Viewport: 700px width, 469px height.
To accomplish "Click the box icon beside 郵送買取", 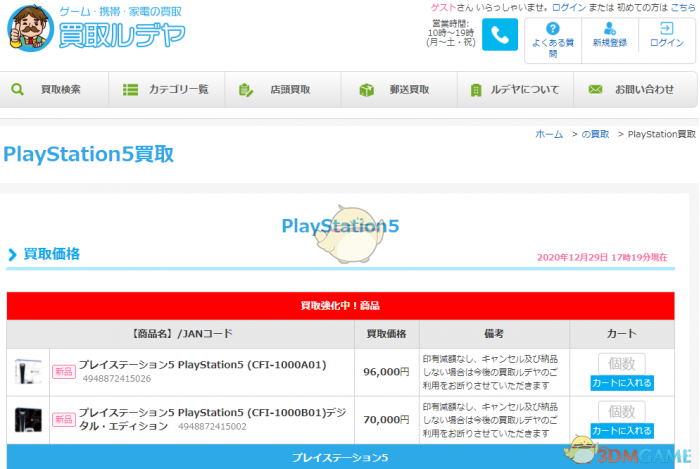I will click(367, 90).
